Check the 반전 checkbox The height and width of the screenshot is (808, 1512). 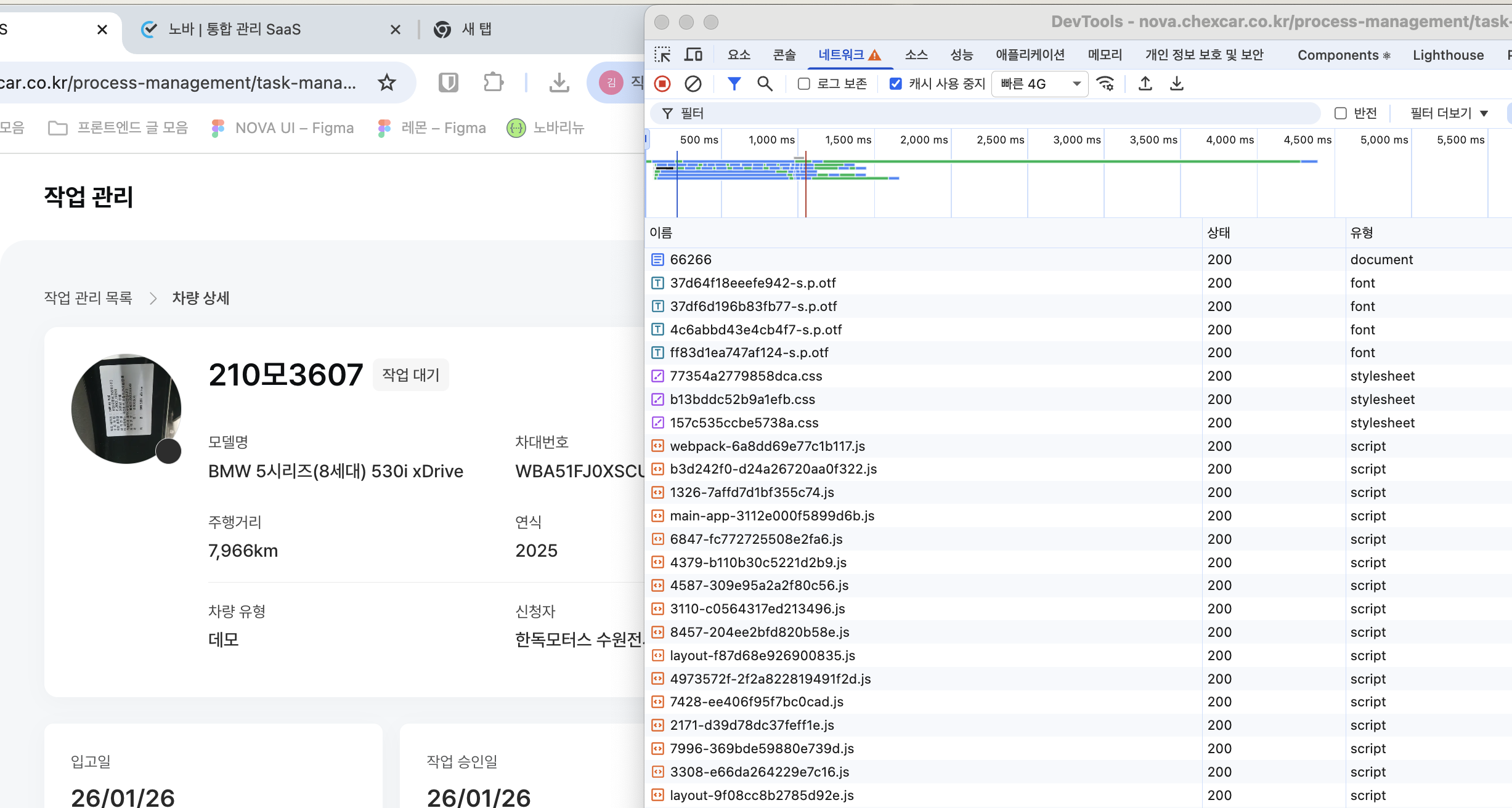pyautogui.click(x=1341, y=113)
